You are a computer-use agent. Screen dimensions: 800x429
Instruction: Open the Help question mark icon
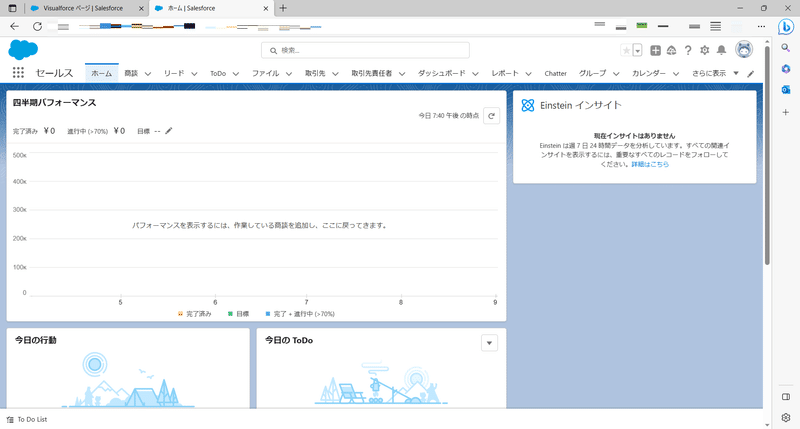(x=688, y=50)
